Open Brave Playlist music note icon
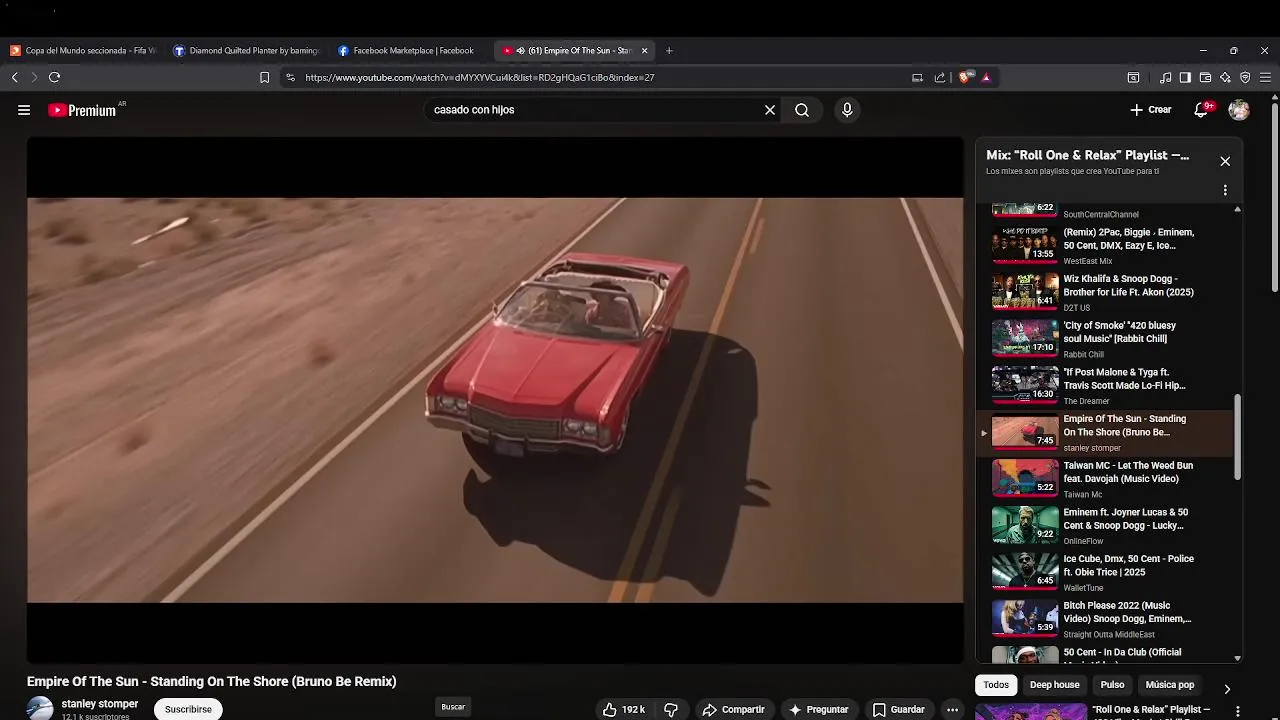Viewport: 1280px width, 720px height. [x=1166, y=77]
